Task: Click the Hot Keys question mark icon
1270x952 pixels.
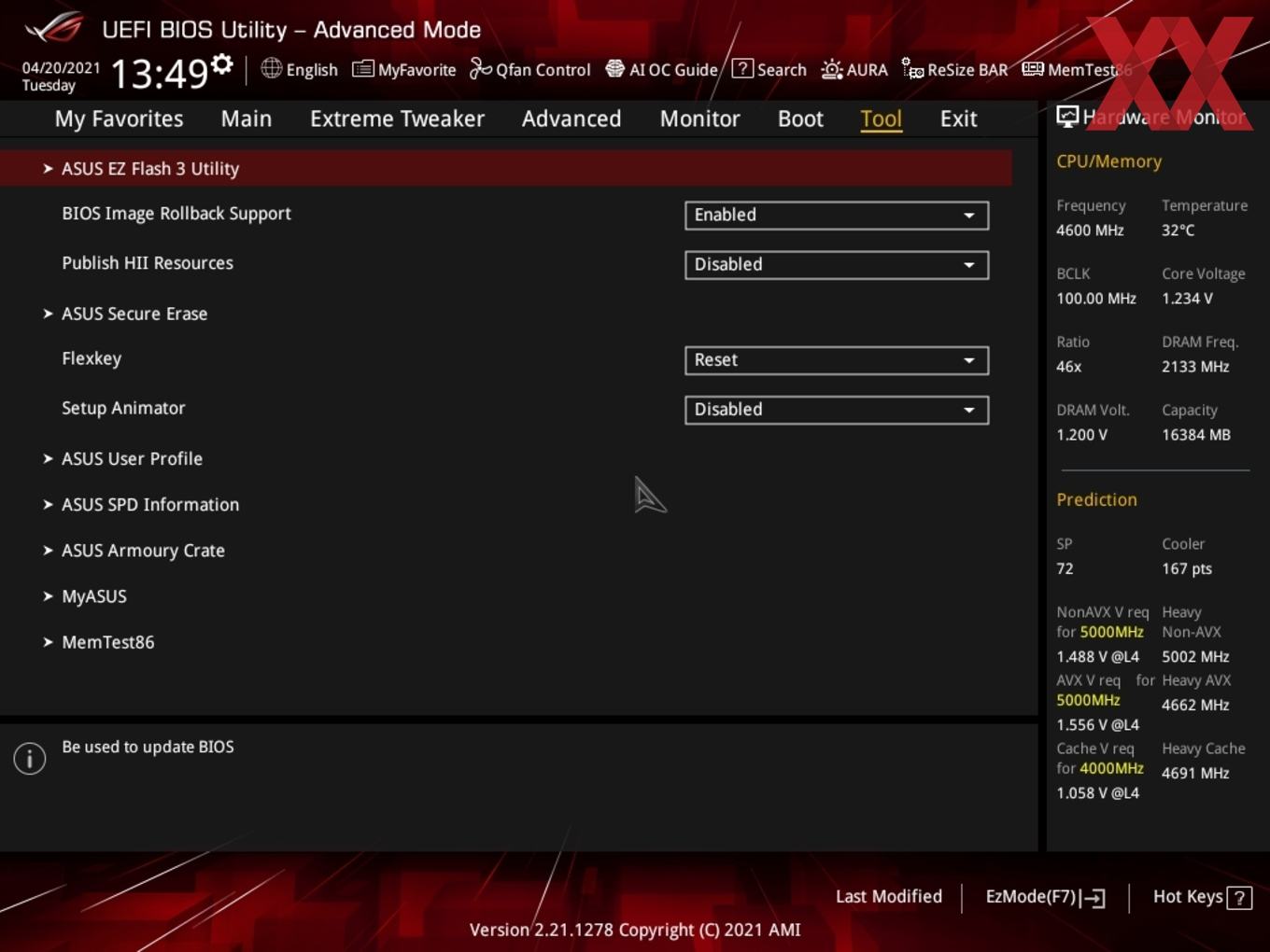Action: tap(1239, 898)
